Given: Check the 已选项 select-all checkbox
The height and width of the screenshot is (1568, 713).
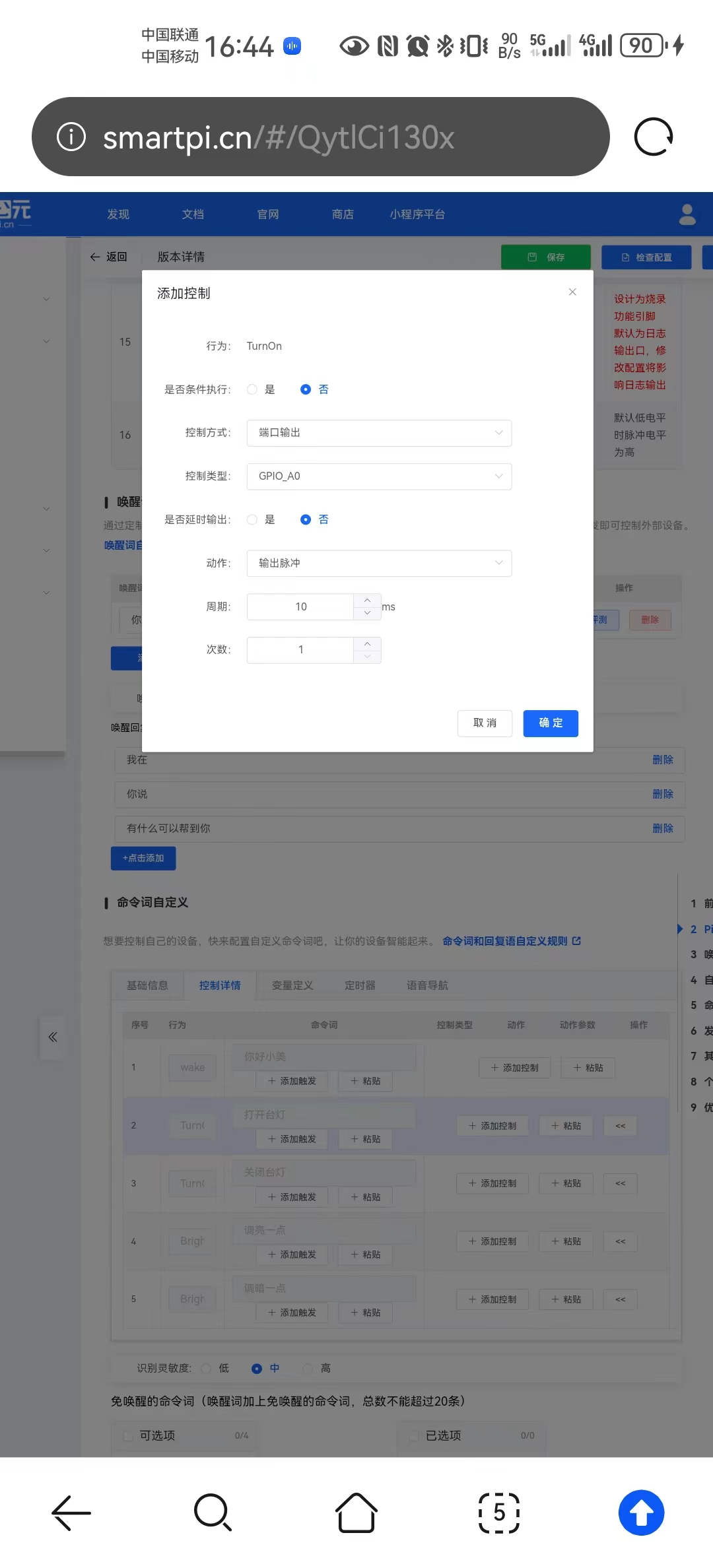Looking at the screenshot, I should coord(415,1435).
